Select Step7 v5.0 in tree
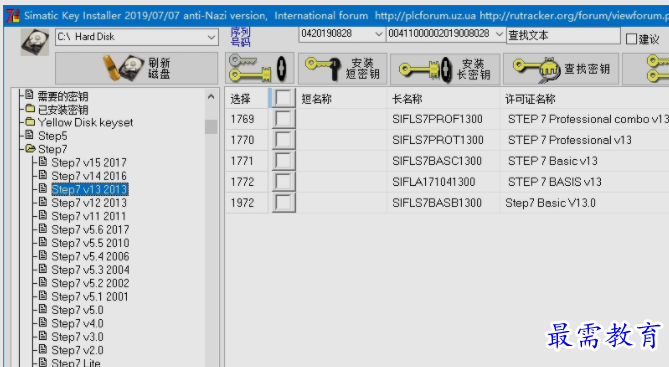This screenshot has height=367, width=669. (x=77, y=310)
